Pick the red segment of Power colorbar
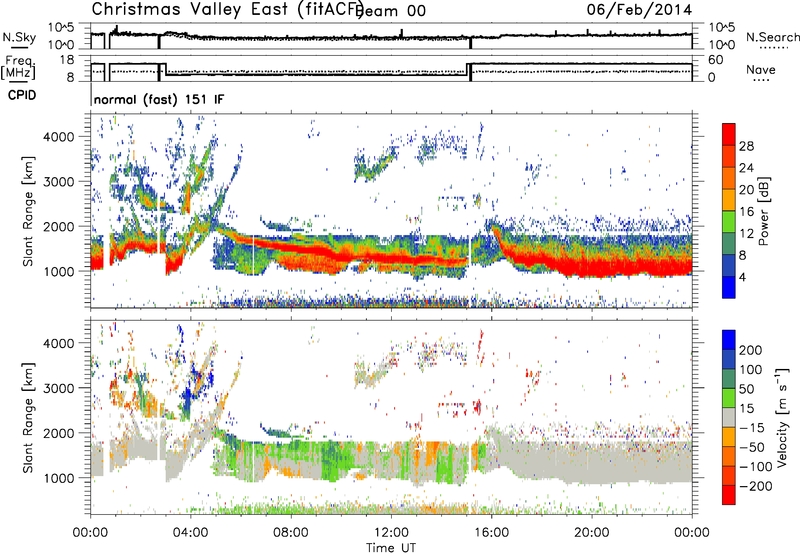 (x=729, y=134)
